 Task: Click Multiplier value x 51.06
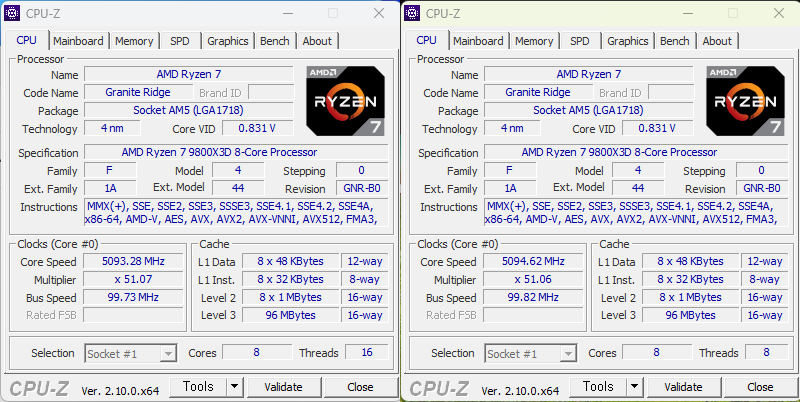533,280
